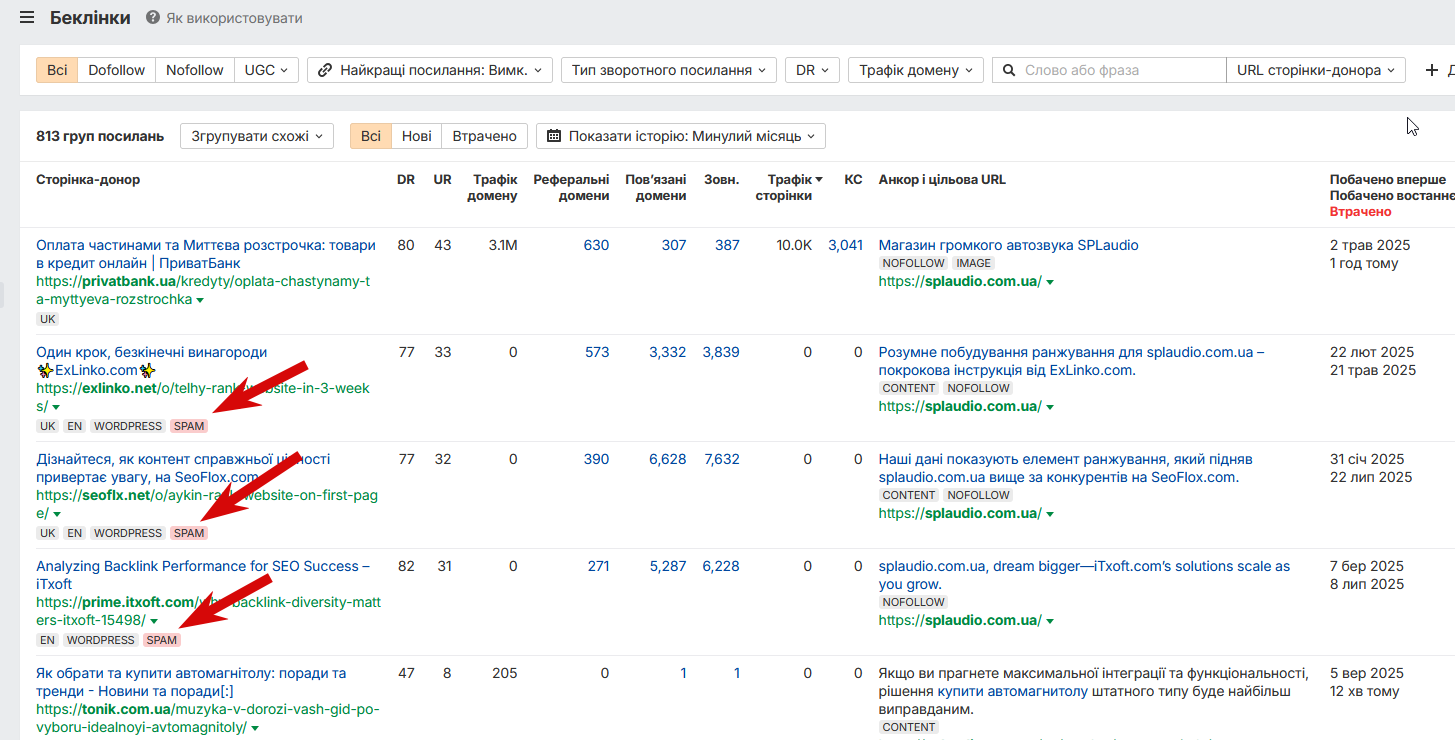This screenshot has height=740, width=1455.
Task: Select the Dofollow link type filter
Action: pyautogui.click(x=116, y=70)
